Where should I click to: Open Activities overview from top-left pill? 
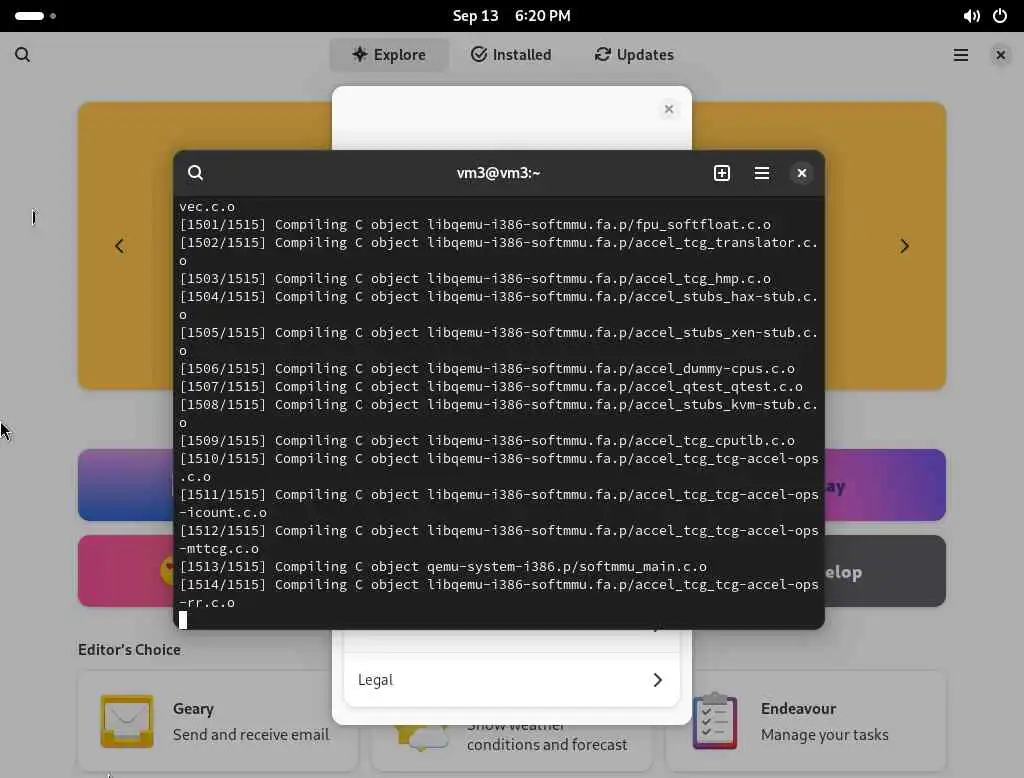pos(35,16)
